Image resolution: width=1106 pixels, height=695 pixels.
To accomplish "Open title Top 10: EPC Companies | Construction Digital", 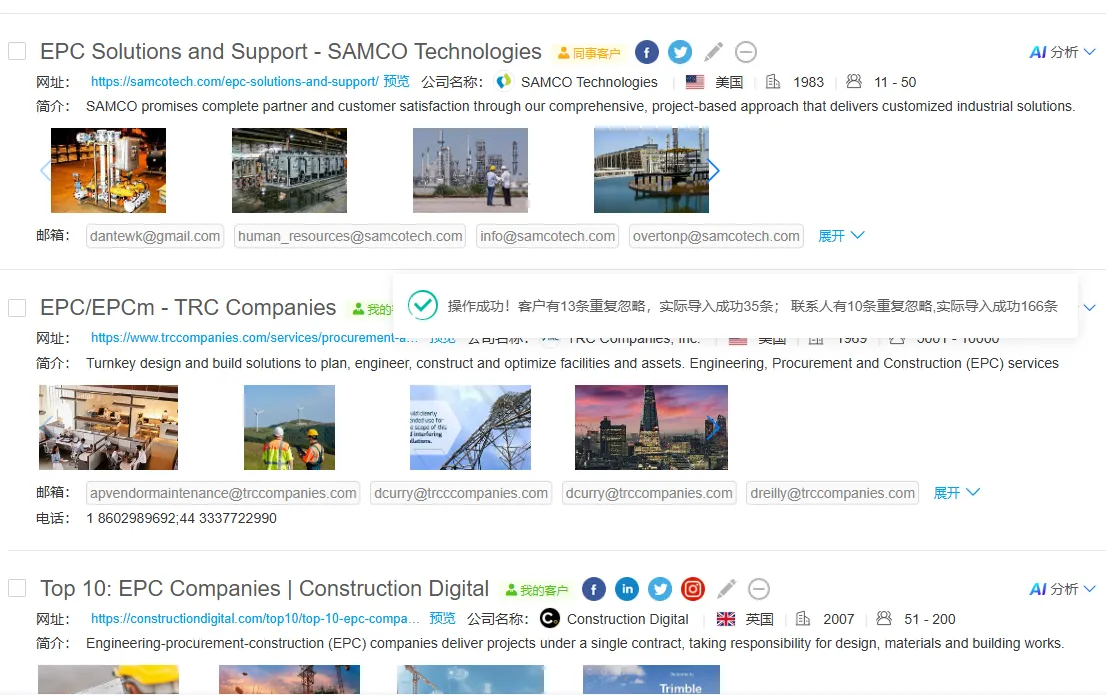I will tap(265, 588).
